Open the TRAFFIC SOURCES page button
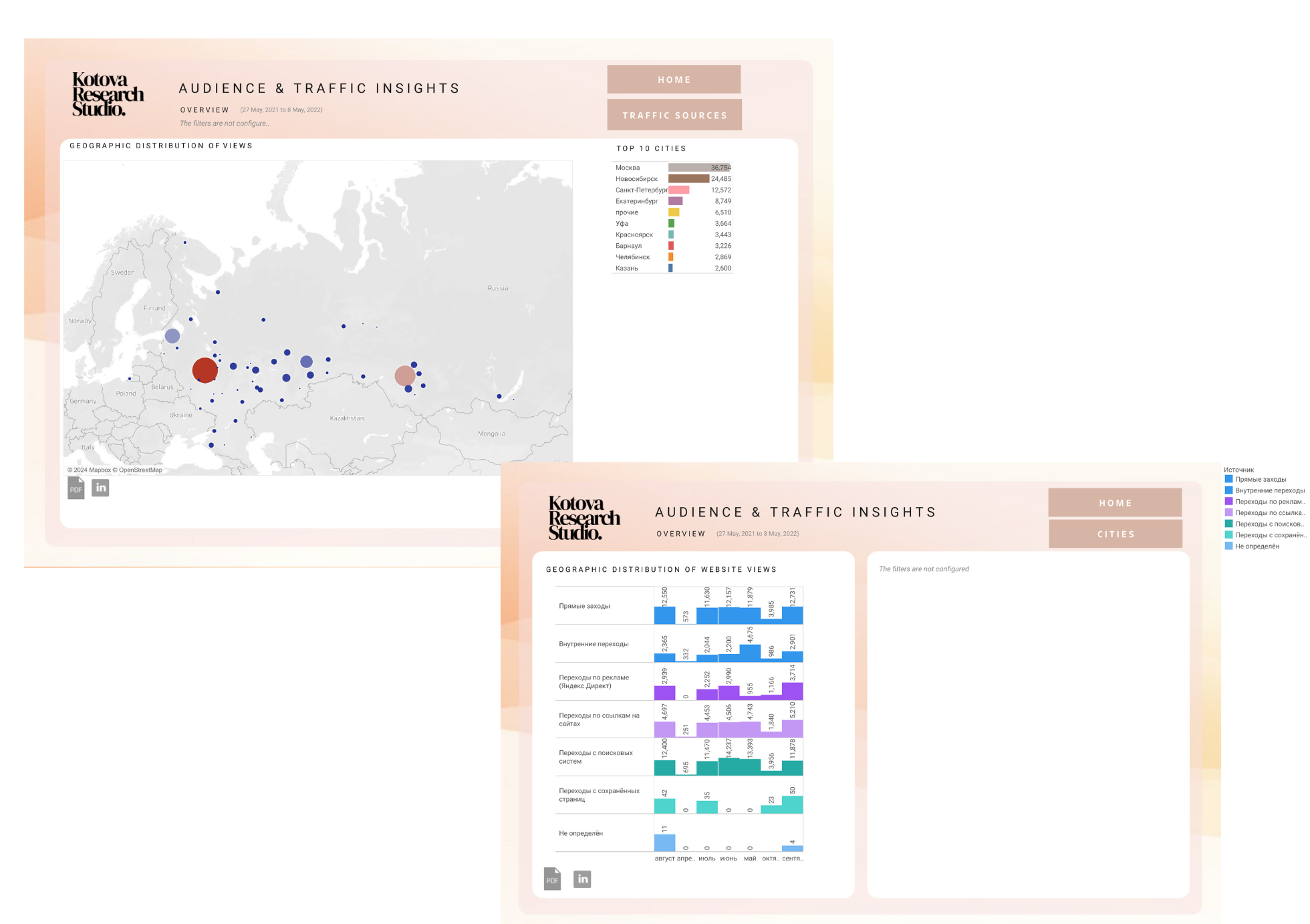This screenshot has height=924, width=1310. coord(674,115)
